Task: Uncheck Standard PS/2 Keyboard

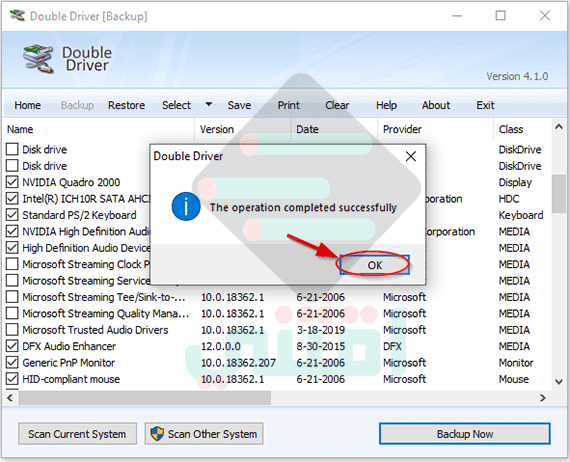Action: point(12,215)
